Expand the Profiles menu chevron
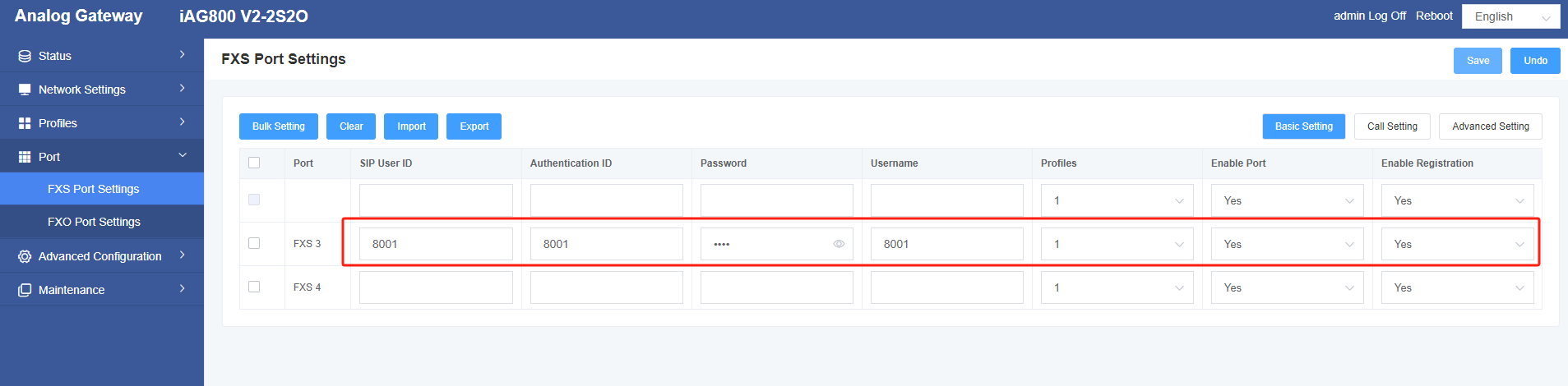 (183, 122)
